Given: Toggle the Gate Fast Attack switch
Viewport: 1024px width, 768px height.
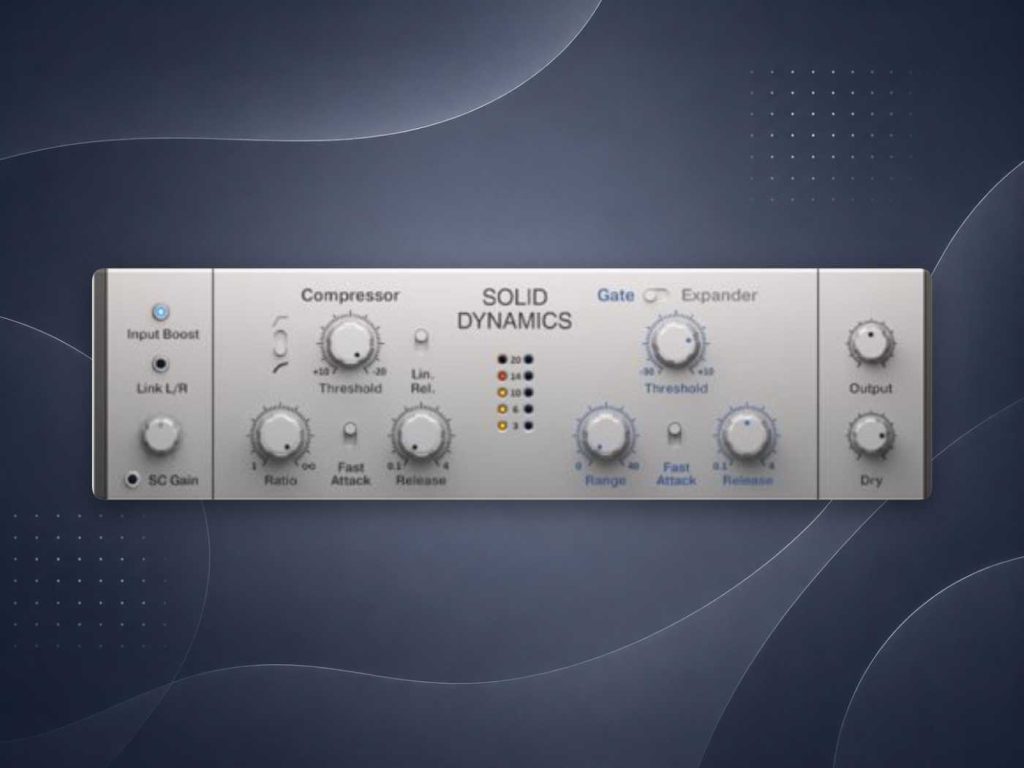Looking at the screenshot, I should (675, 432).
